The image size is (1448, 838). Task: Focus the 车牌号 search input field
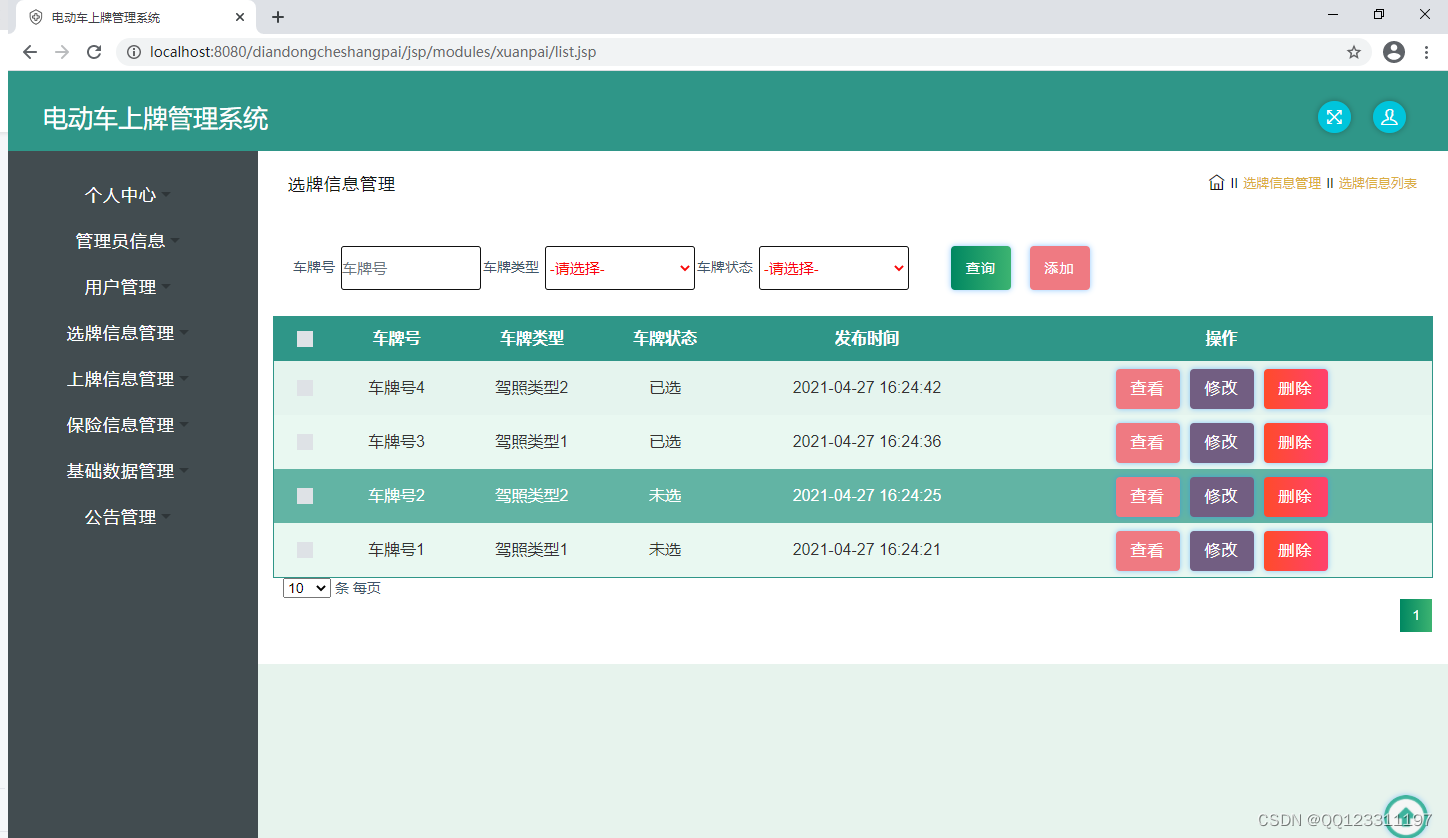click(x=411, y=268)
